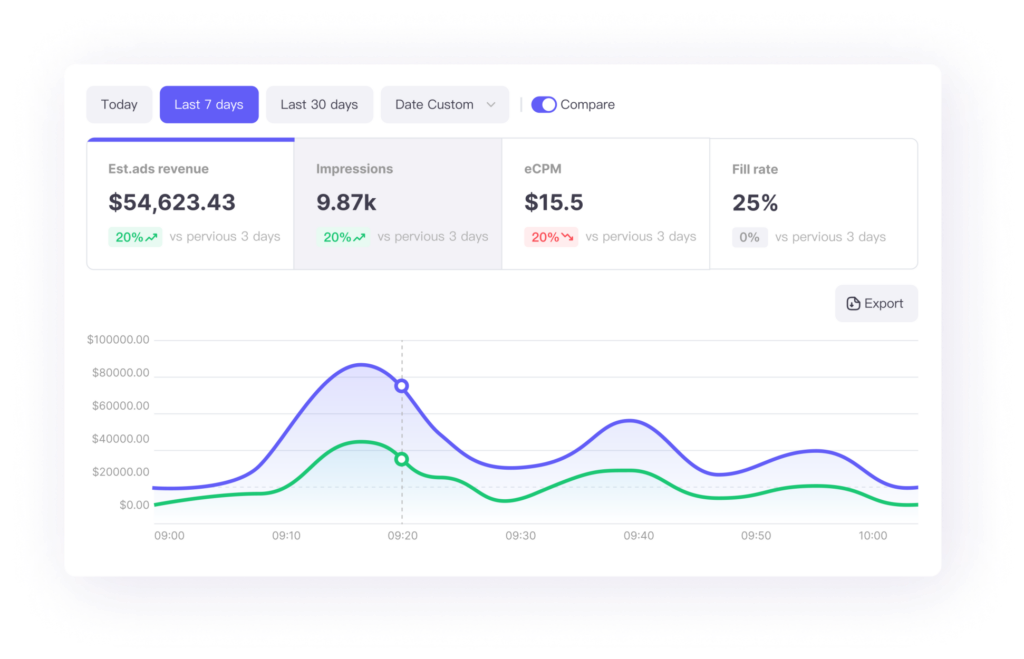Switch to the eCPM metric tab
This screenshot has width=1024, height=659.
tap(606, 204)
